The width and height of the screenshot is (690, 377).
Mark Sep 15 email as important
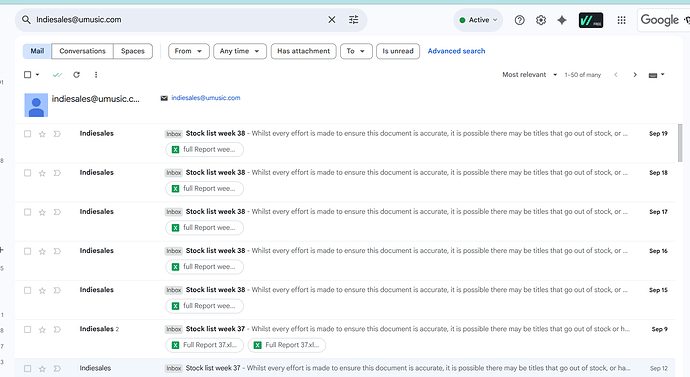click(x=57, y=290)
